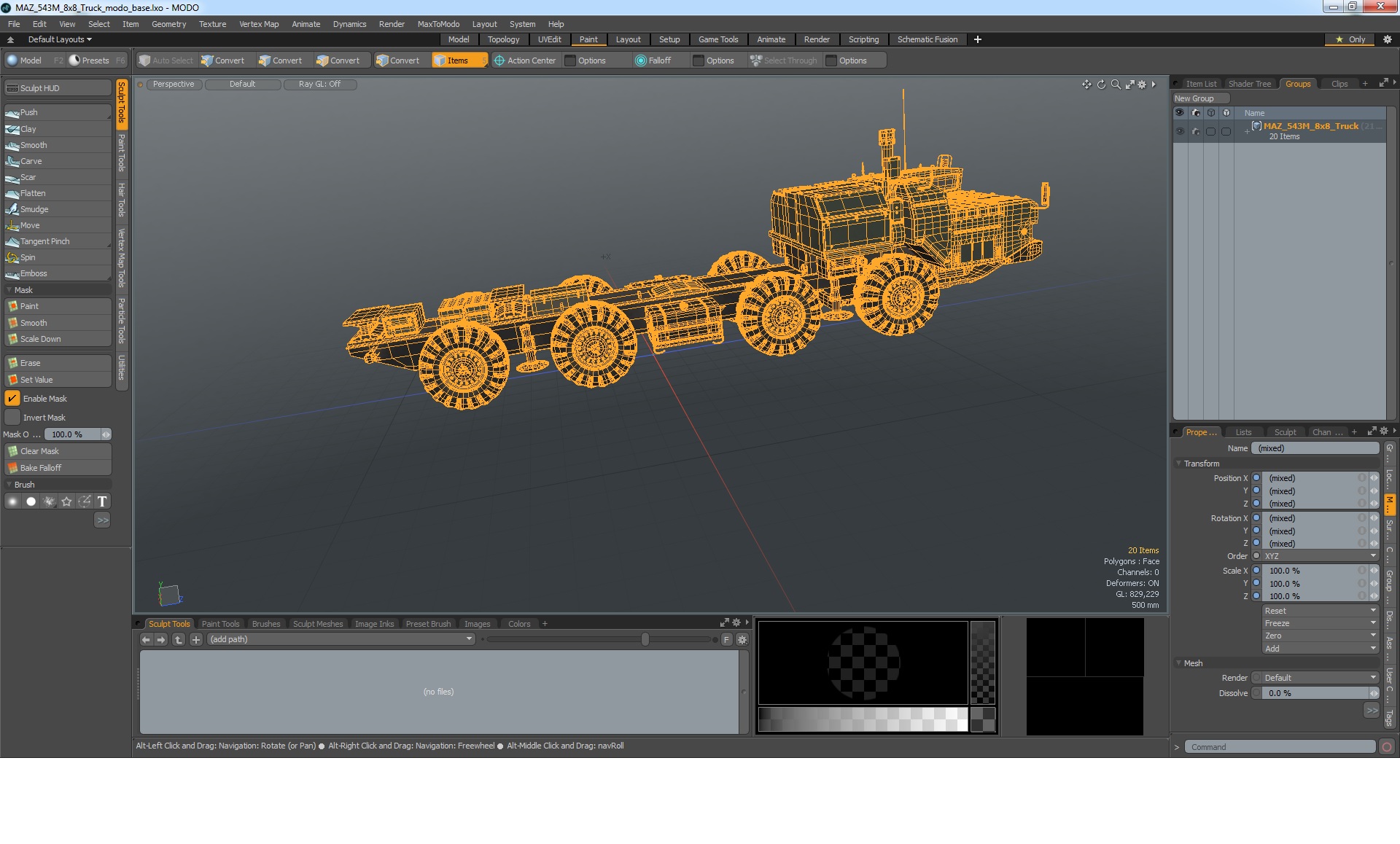Click the New Group button
This screenshot has height=844, width=1400.
click(1200, 98)
